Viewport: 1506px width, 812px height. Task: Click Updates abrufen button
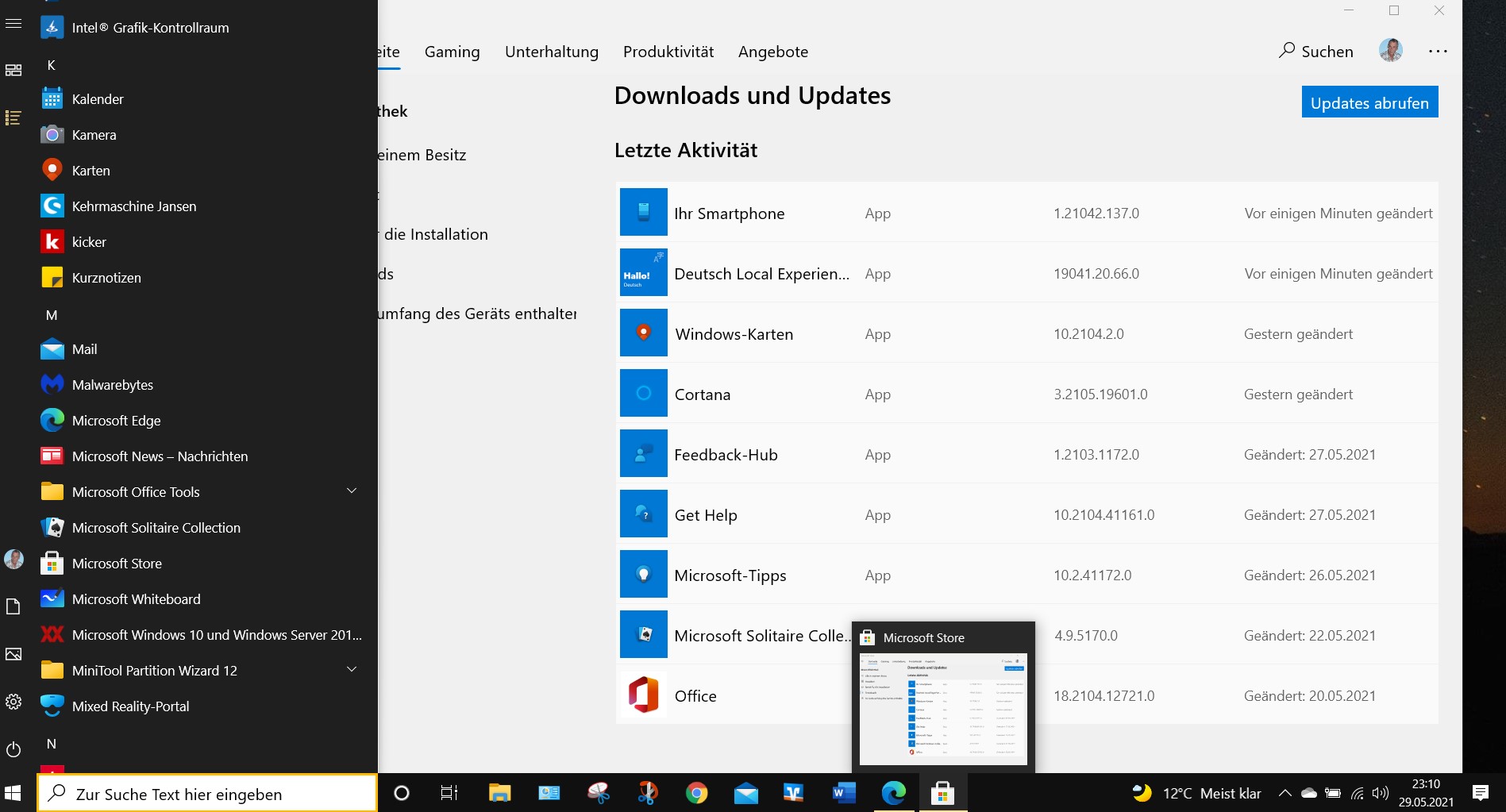click(1369, 102)
